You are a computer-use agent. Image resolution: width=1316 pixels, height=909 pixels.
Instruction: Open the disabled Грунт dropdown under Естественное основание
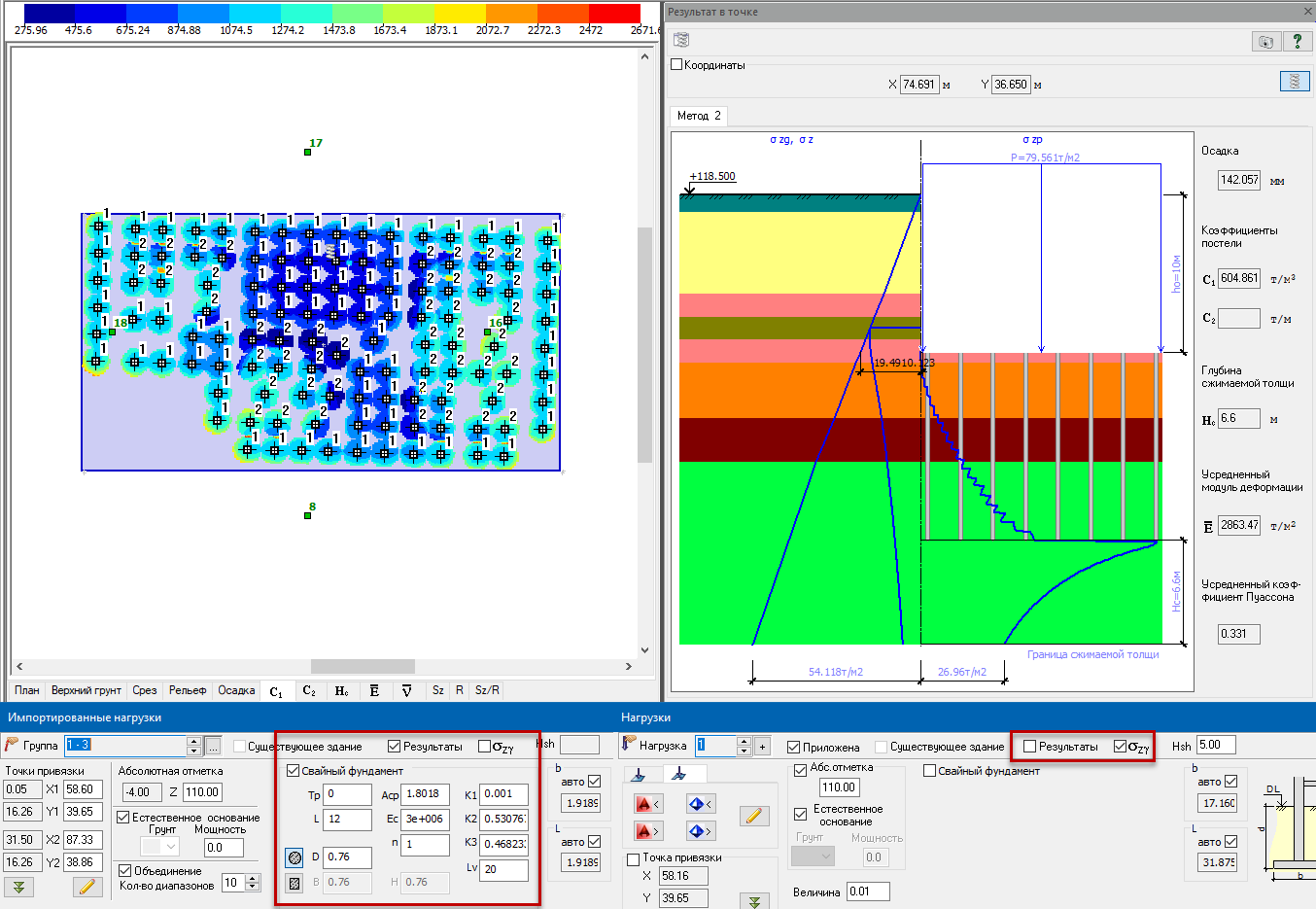(159, 847)
